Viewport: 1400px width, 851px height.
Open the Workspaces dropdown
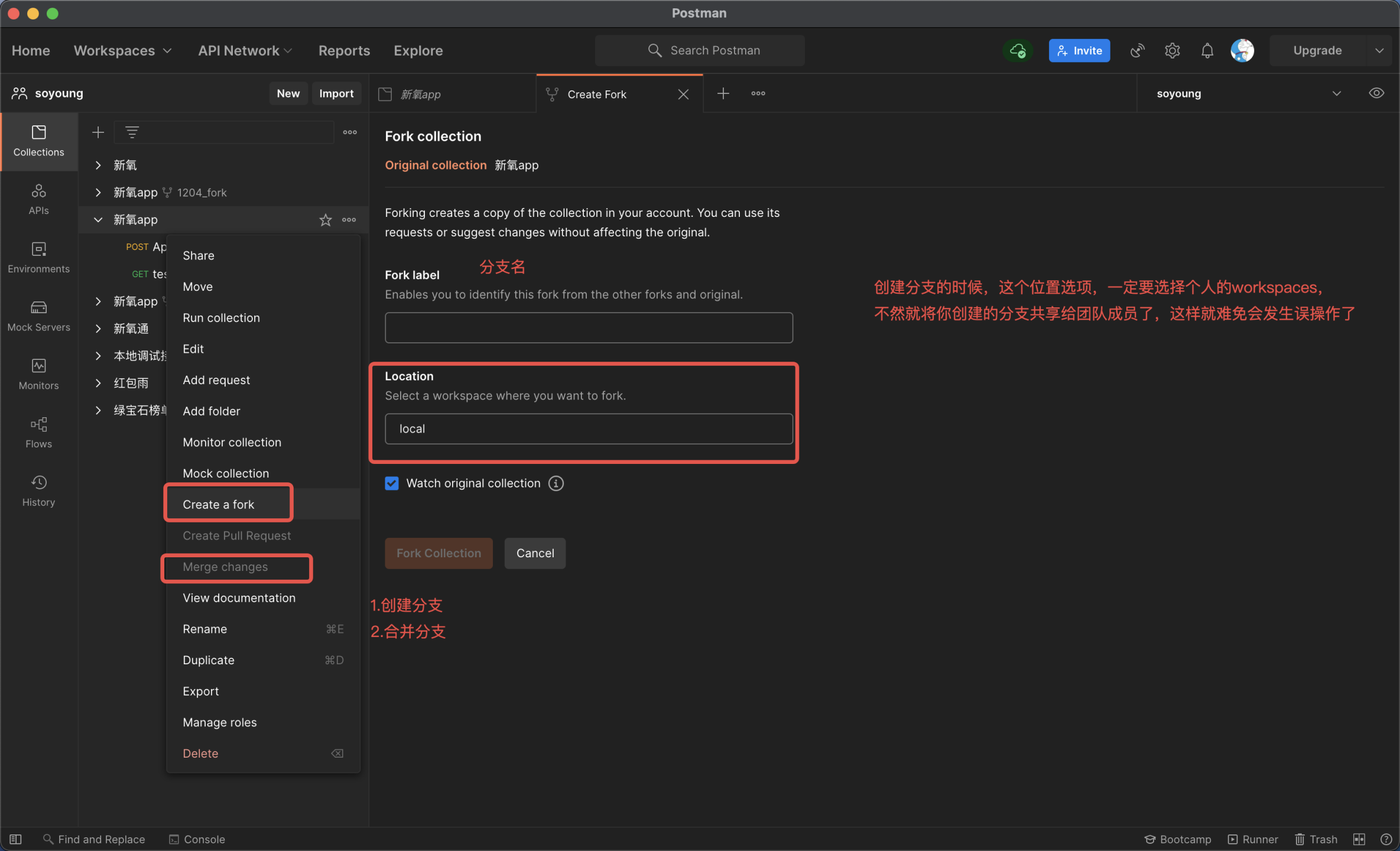tap(122, 50)
